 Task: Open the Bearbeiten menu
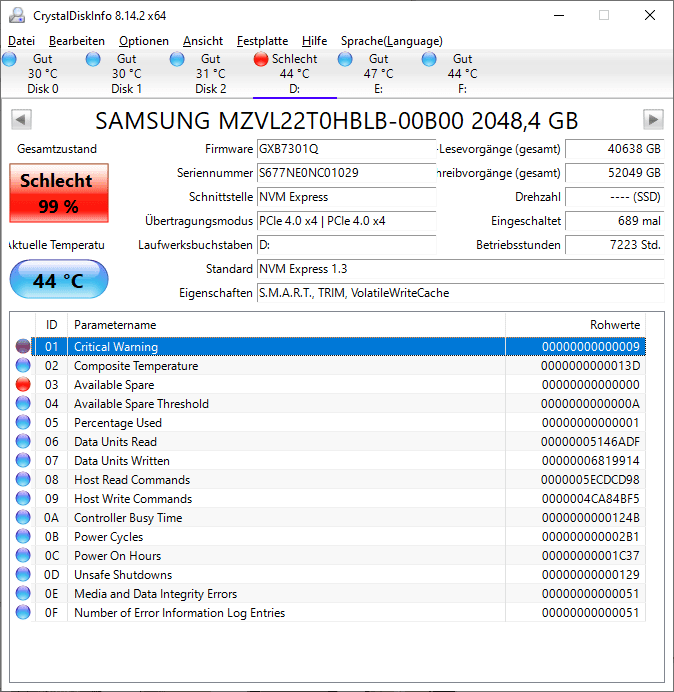(x=77, y=41)
